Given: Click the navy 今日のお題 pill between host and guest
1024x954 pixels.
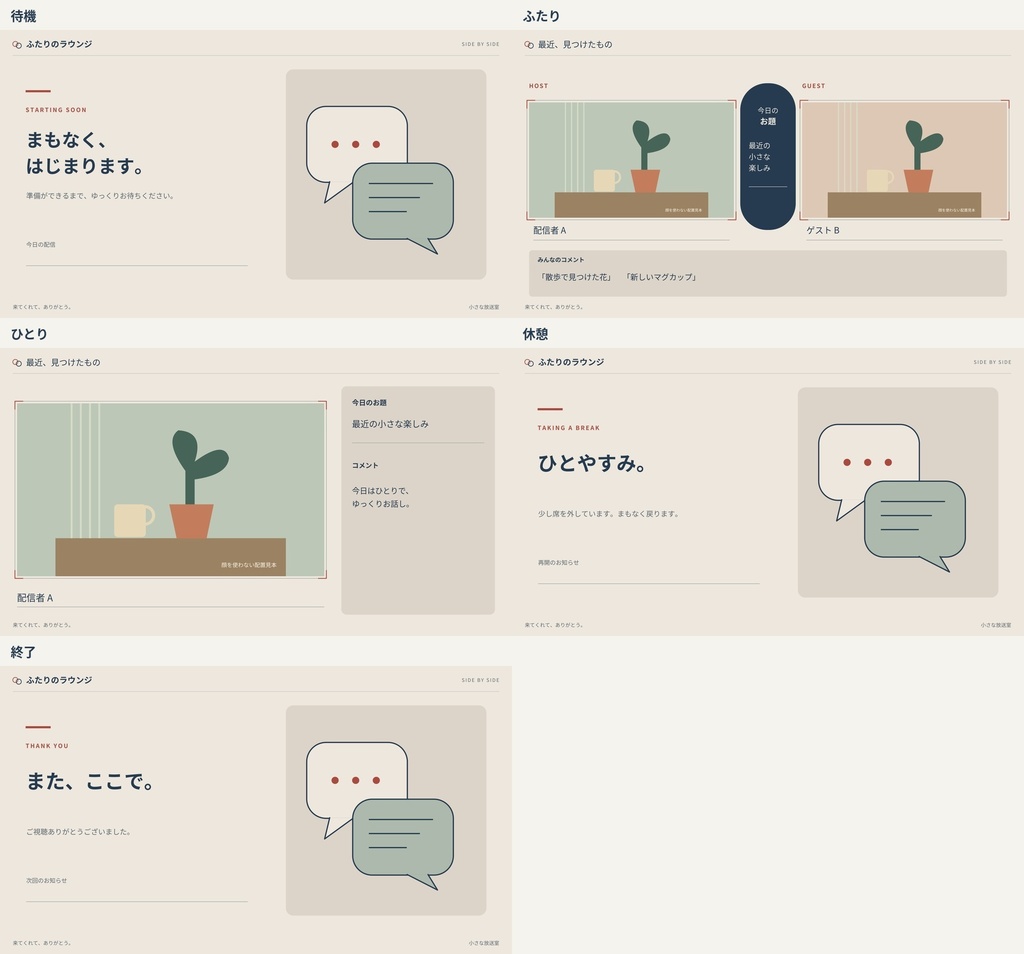Looking at the screenshot, I should [x=768, y=156].
